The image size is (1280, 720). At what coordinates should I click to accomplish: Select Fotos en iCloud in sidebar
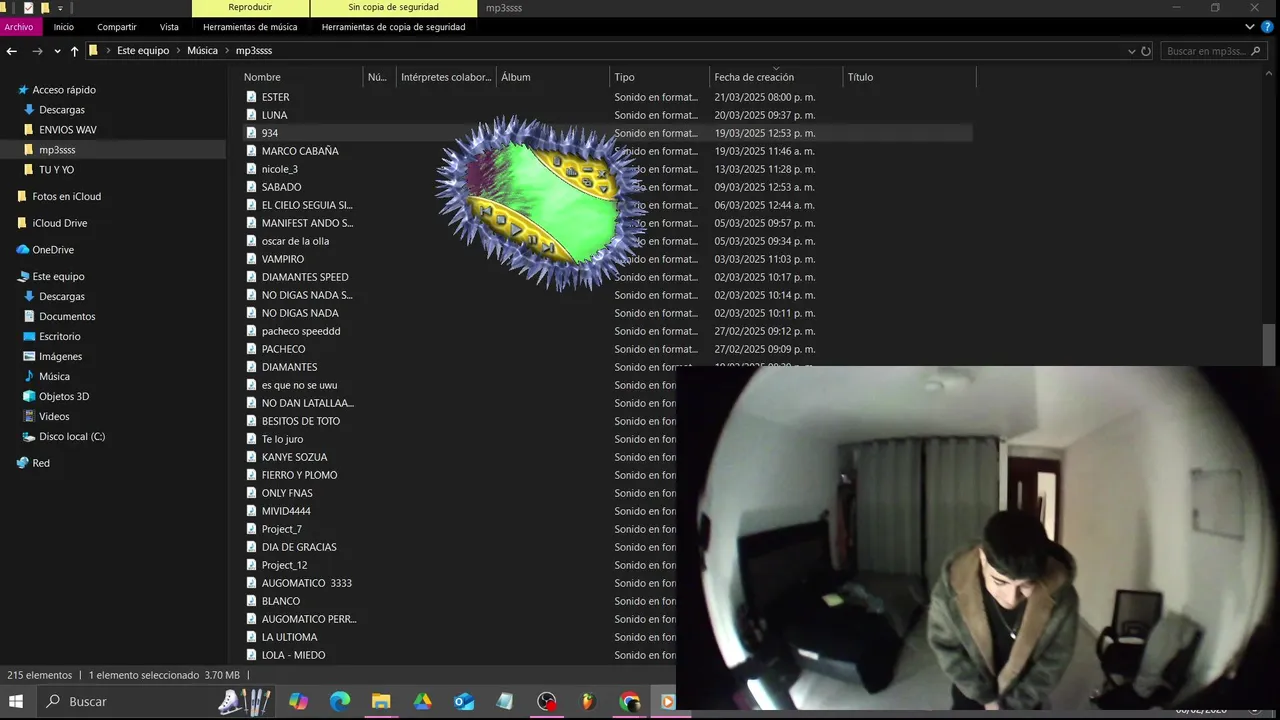pyautogui.click(x=66, y=197)
